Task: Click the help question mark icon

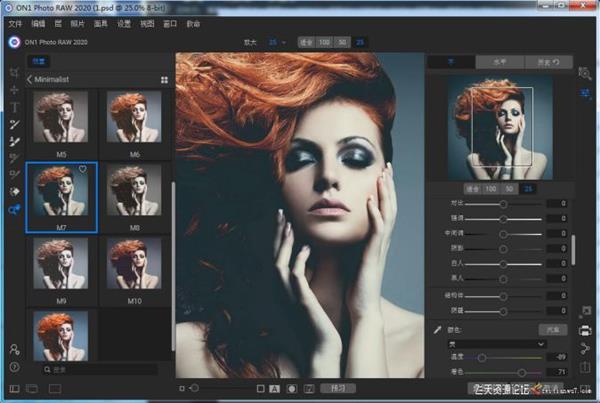Action: pyautogui.click(x=14, y=367)
